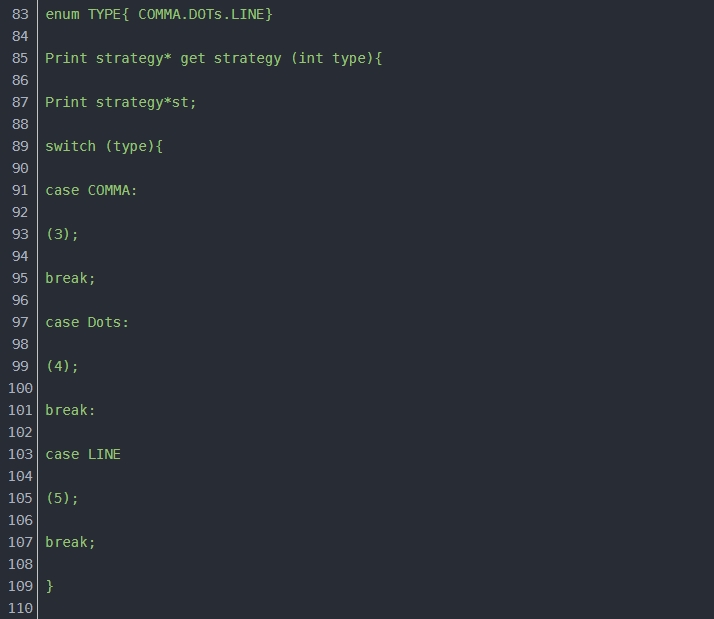This screenshot has height=619, width=714.
Task: Place cursor on 'get strategy' function line
Action: pyautogui.click(x=213, y=58)
